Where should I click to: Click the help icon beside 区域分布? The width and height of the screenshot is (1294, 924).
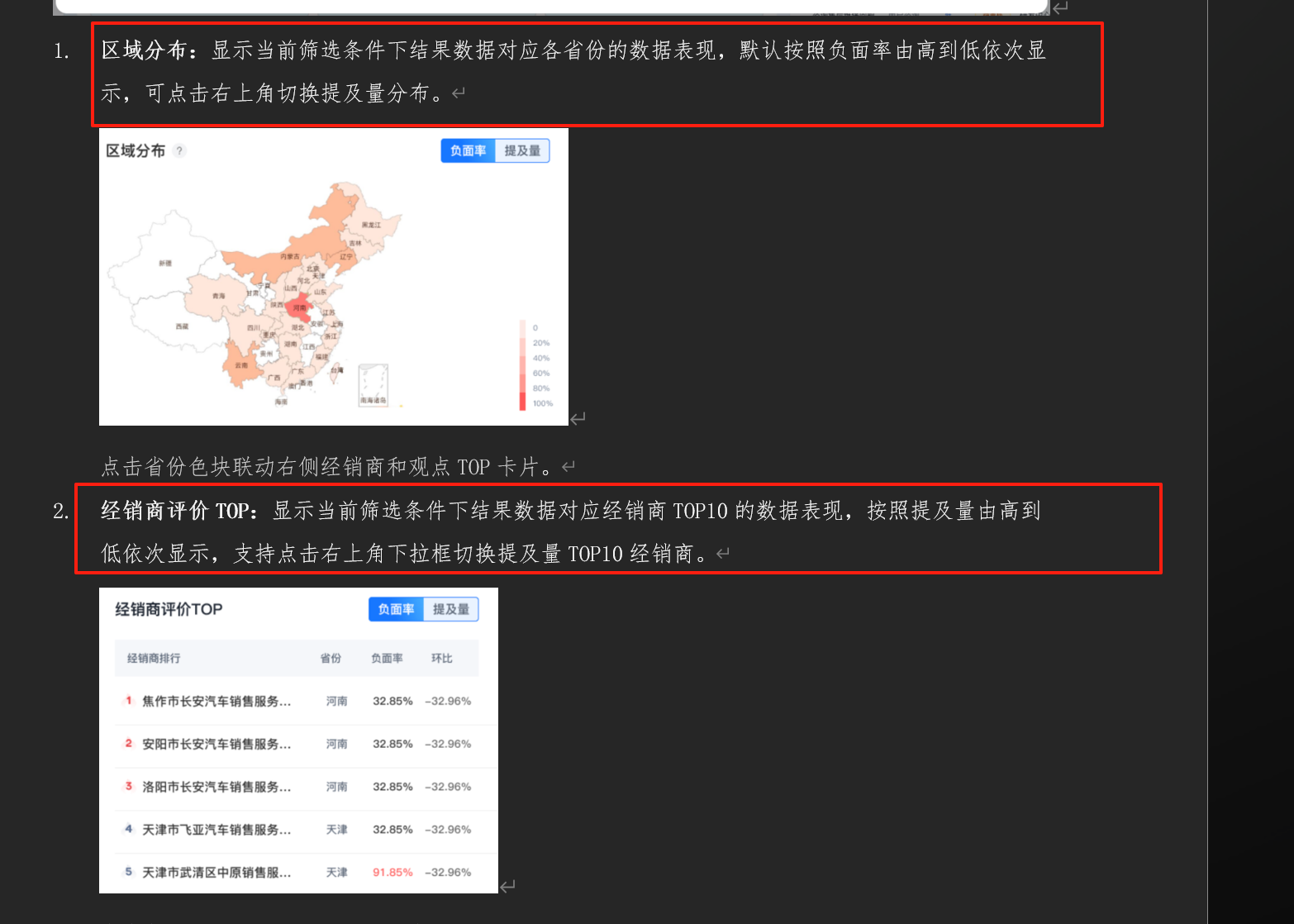pyautogui.click(x=180, y=150)
